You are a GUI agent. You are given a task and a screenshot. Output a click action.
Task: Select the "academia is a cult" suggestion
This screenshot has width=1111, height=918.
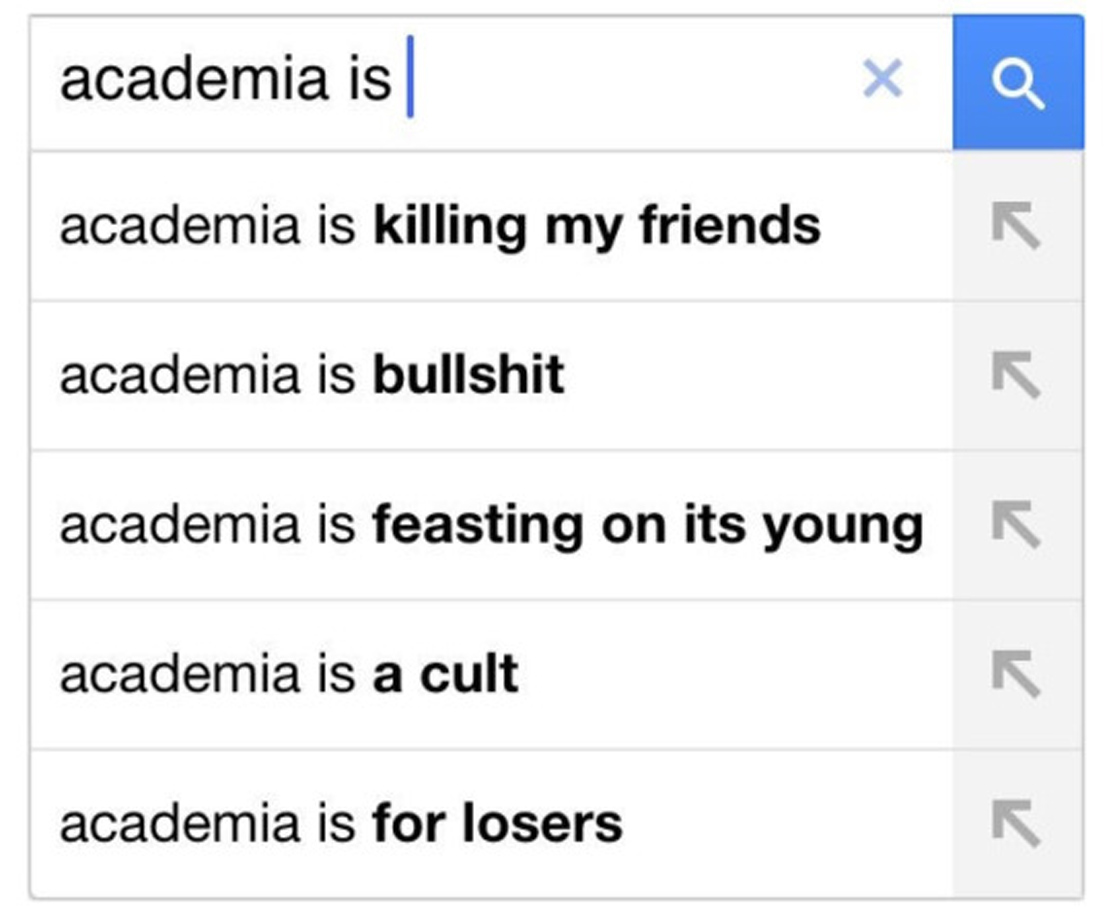coord(289,675)
